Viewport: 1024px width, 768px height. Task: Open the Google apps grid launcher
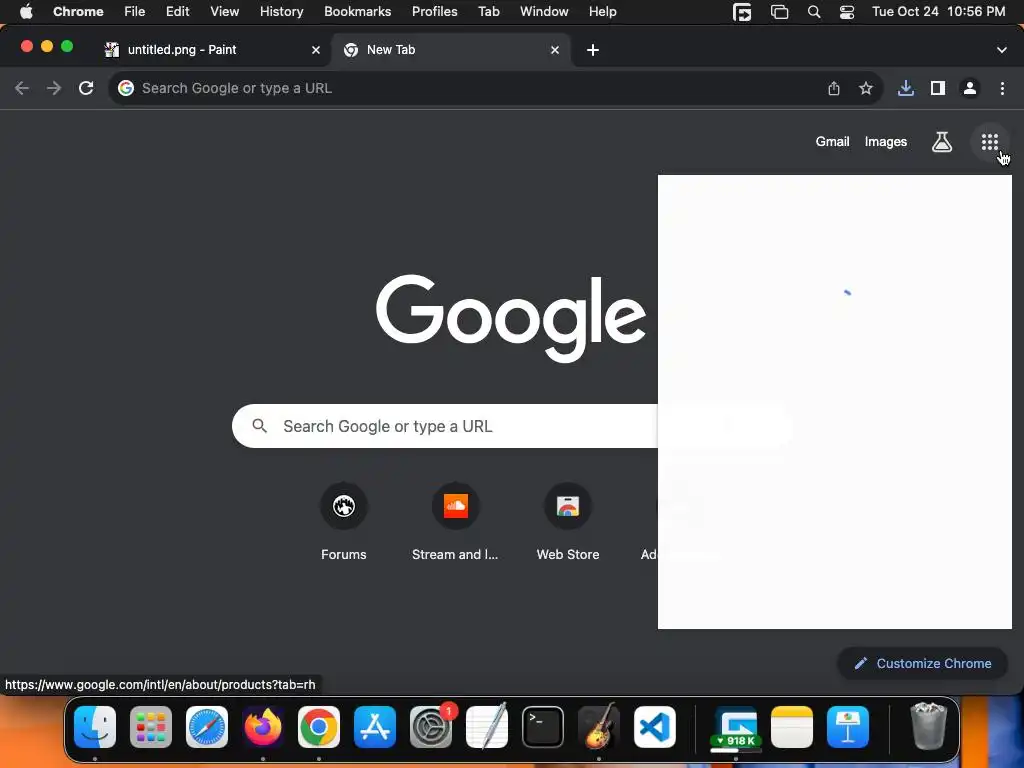point(989,142)
